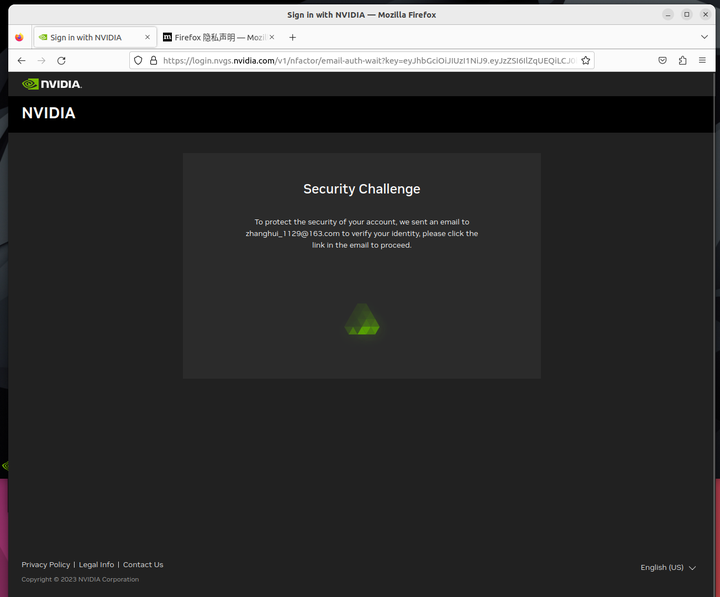
Task: Switch to the Sign in with NVIDIA tab
Action: [94, 37]
